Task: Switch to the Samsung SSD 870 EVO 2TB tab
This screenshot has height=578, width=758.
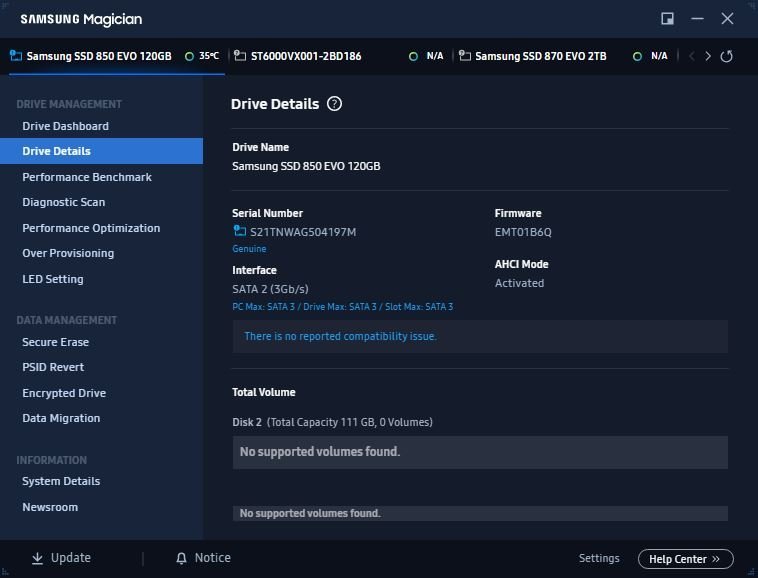Action: tap(540, 56)
